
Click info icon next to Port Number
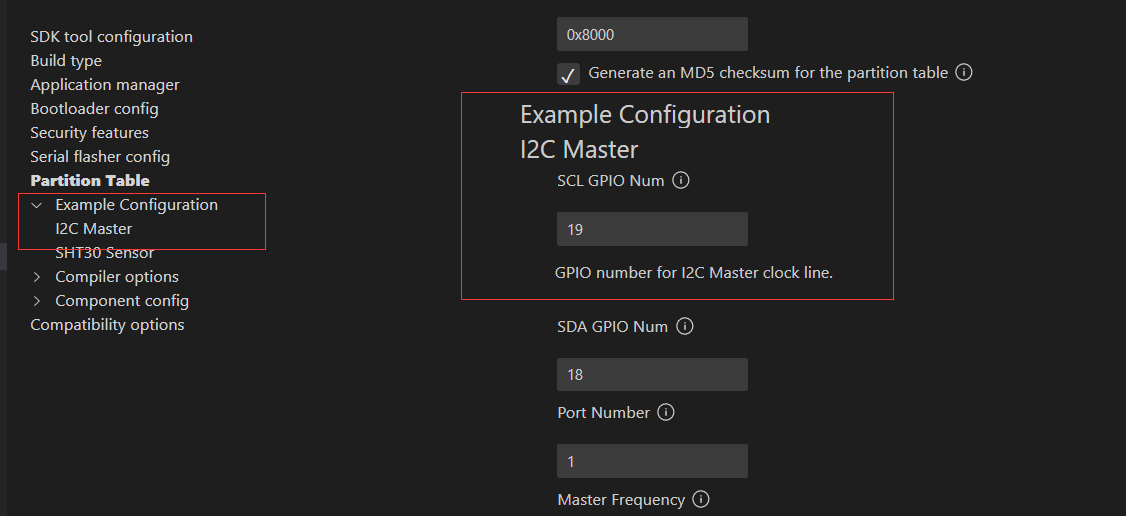(667, 413)
